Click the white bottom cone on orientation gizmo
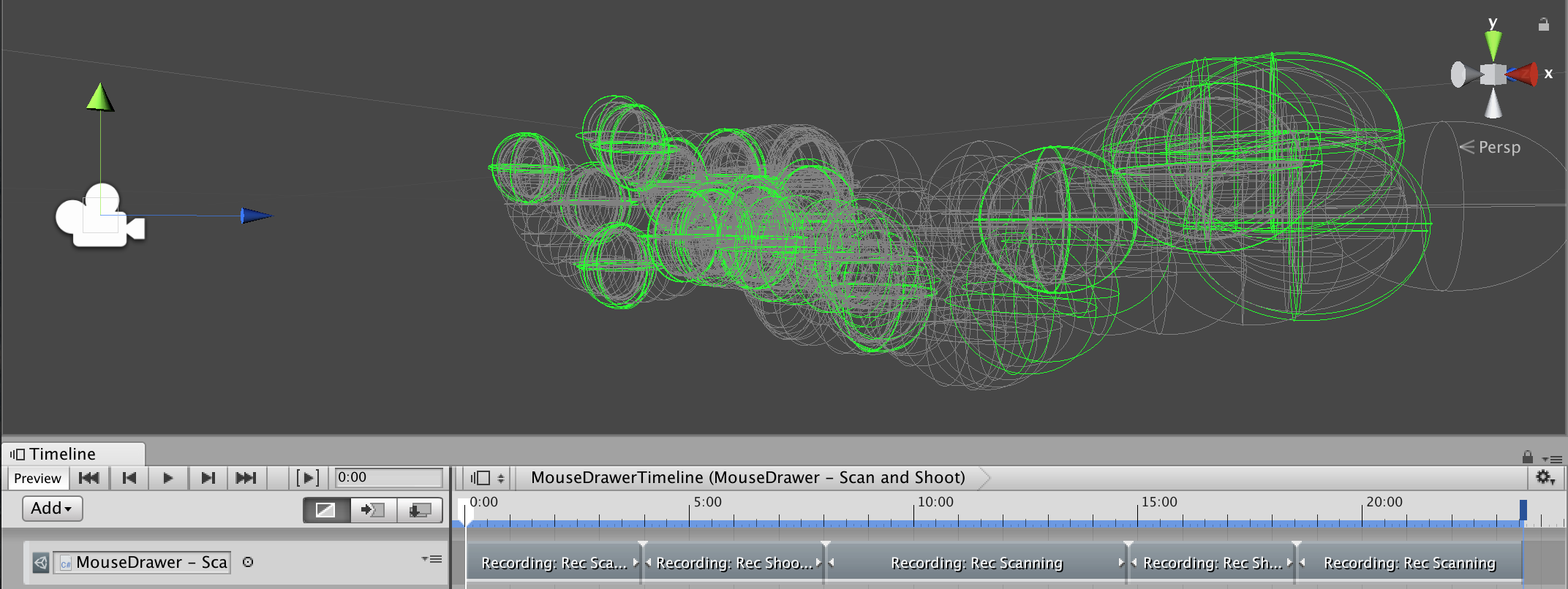The height and width of the screenshot is (589, 1568). pyautogui.click(x=1493, y=103)
